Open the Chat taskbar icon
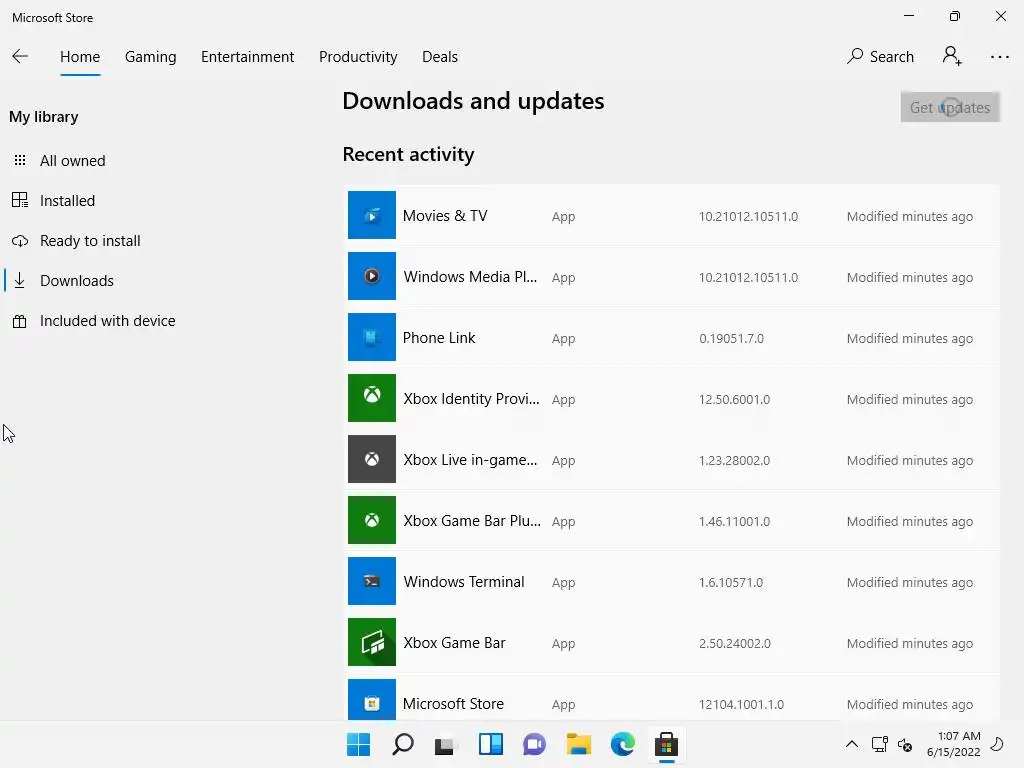This screenshot has height=768, width=1024. [534, 744]
